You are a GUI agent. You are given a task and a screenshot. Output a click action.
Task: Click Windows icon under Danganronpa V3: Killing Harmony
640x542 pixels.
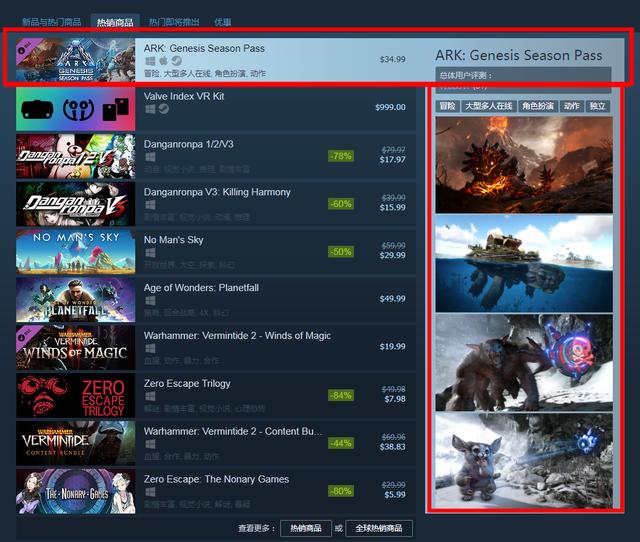150,204
